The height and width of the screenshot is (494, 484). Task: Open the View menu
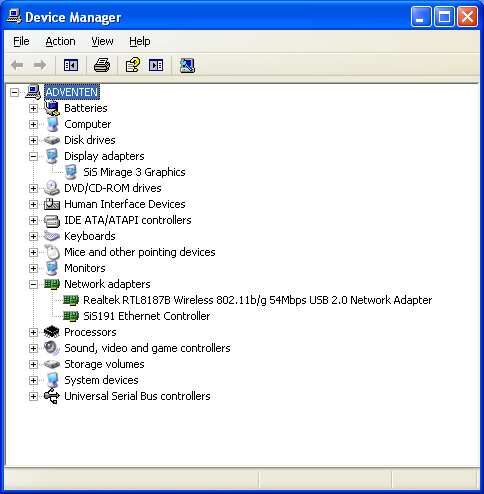pos(102,41)
